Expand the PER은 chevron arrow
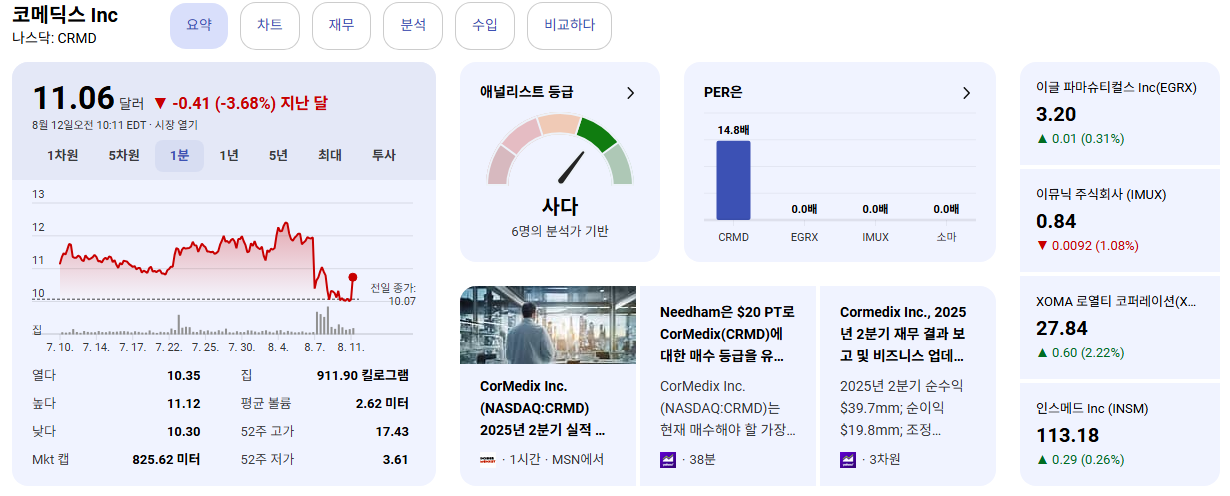Viewport: 1230px width, 496px height. (x=966, y=93)
